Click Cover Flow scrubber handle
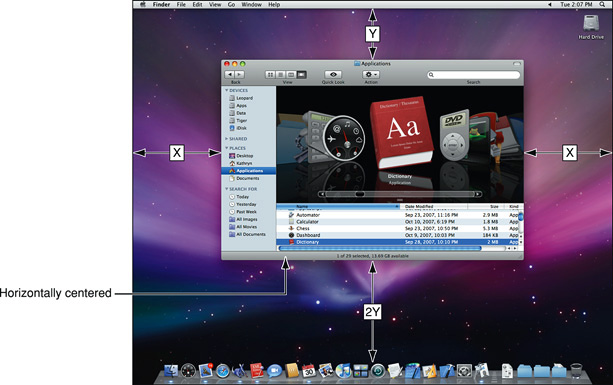 click(x=360, y=194)
